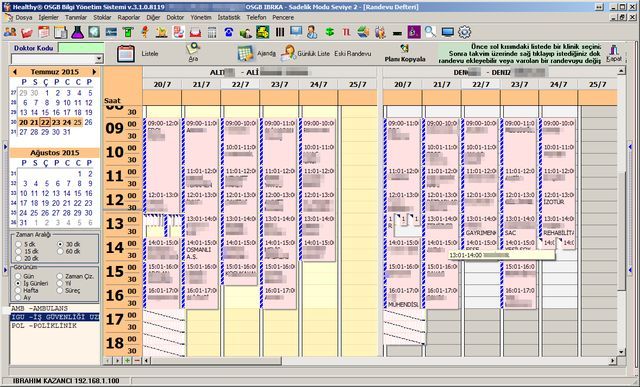Open the İstatistik menu
Viewport: 640px width, 387px height.
point(229,18)
